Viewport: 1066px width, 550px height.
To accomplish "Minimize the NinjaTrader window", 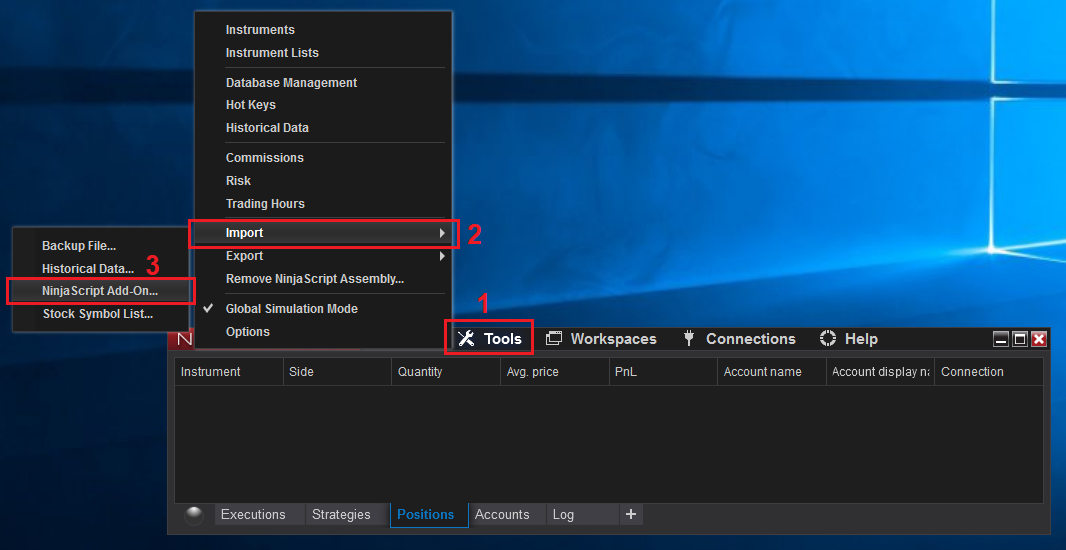I will (x=1001, y=339).
